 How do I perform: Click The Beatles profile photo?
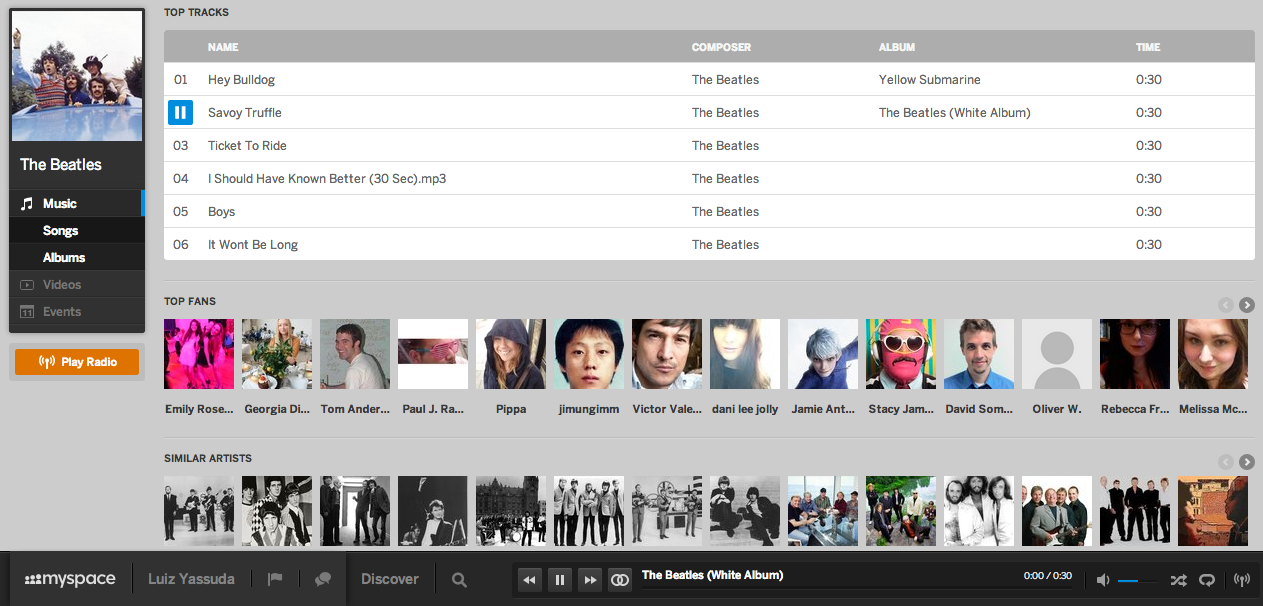[77, 76]
